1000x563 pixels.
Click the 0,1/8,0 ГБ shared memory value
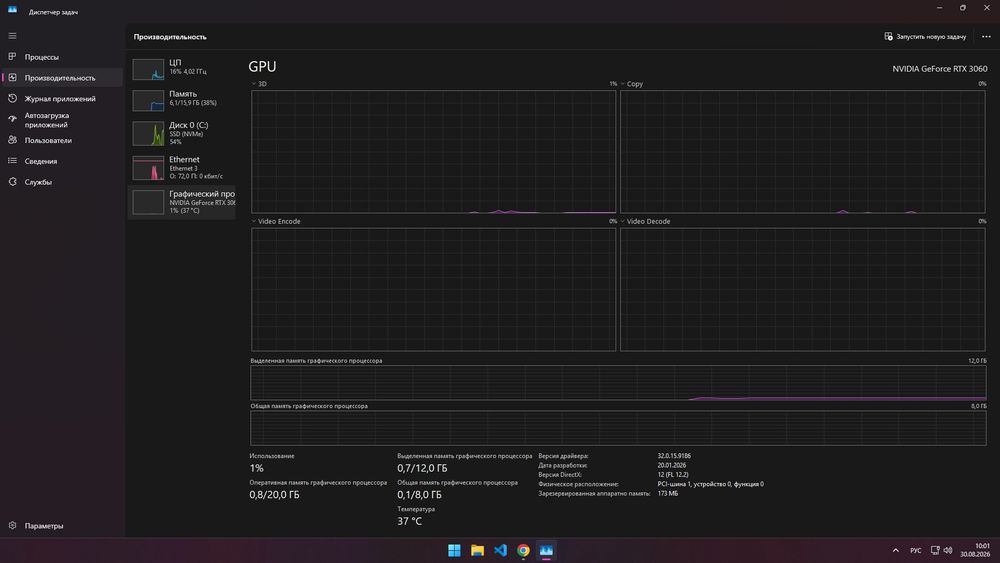pyautogui.click(x=419, y=495)
